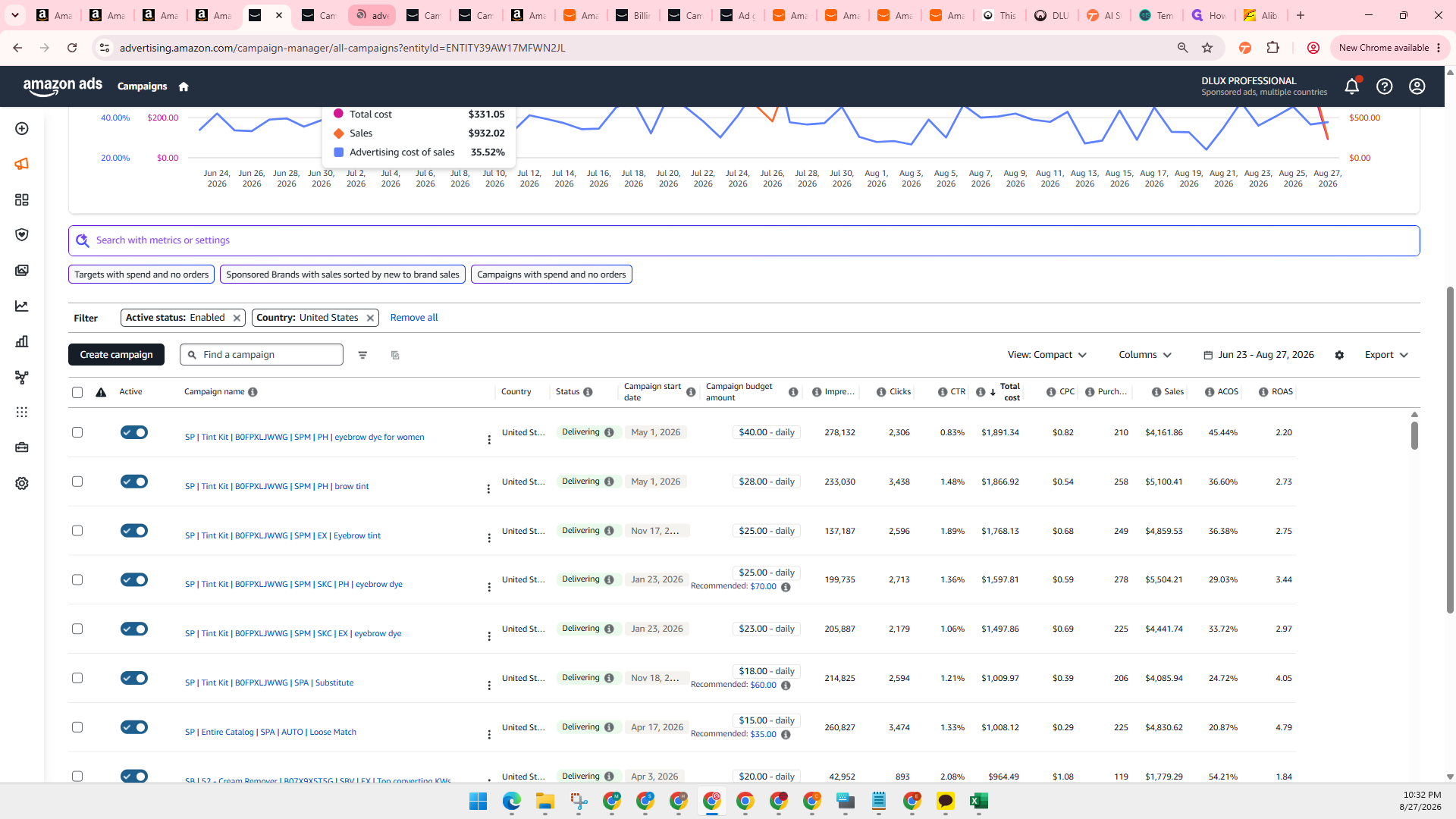Edit the $40.00 daily budget field
Image resolution: width=1456 pixels, height=819 pixels.
[x=767, y=432]
